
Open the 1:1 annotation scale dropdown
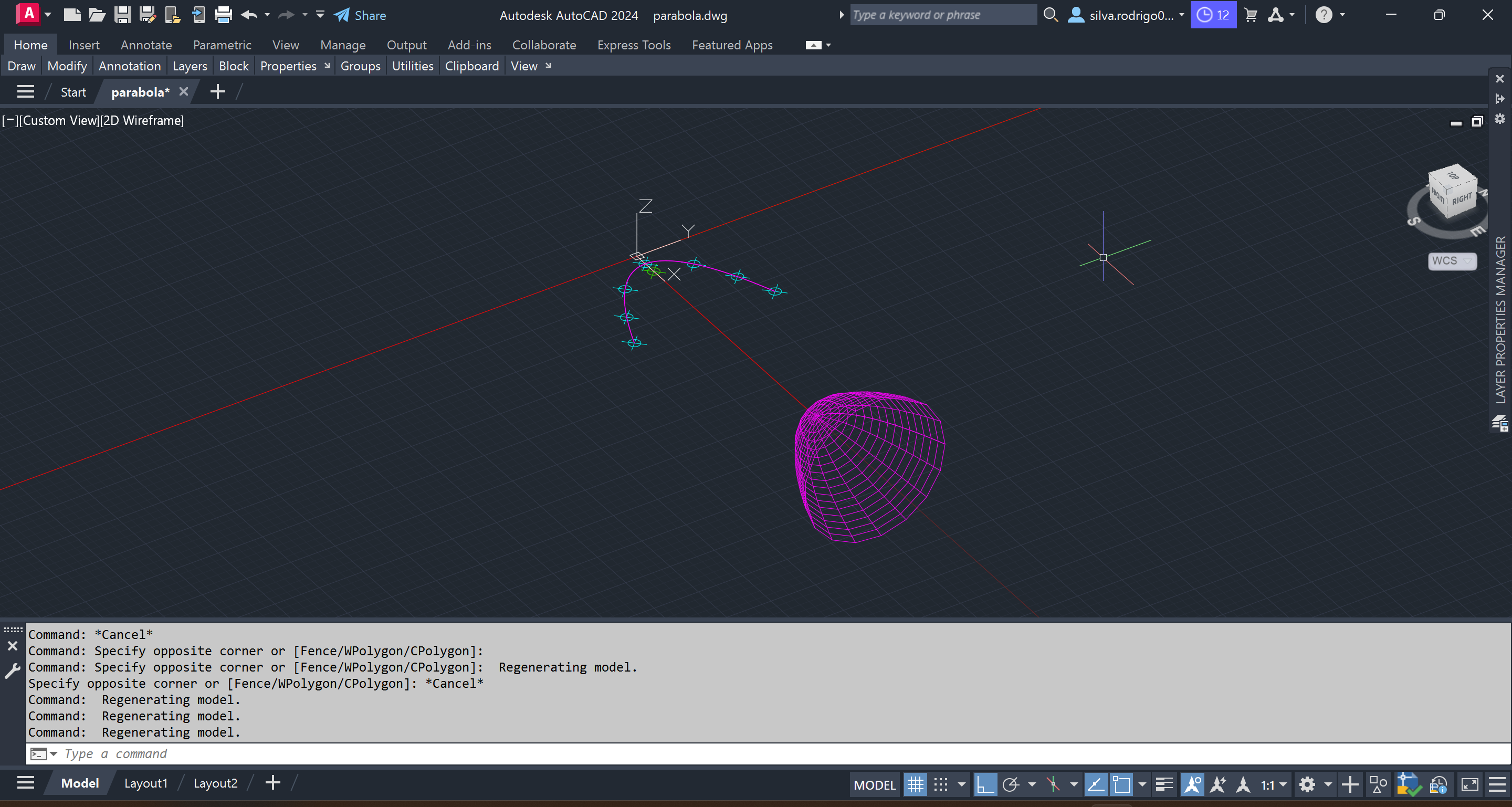1274,785
